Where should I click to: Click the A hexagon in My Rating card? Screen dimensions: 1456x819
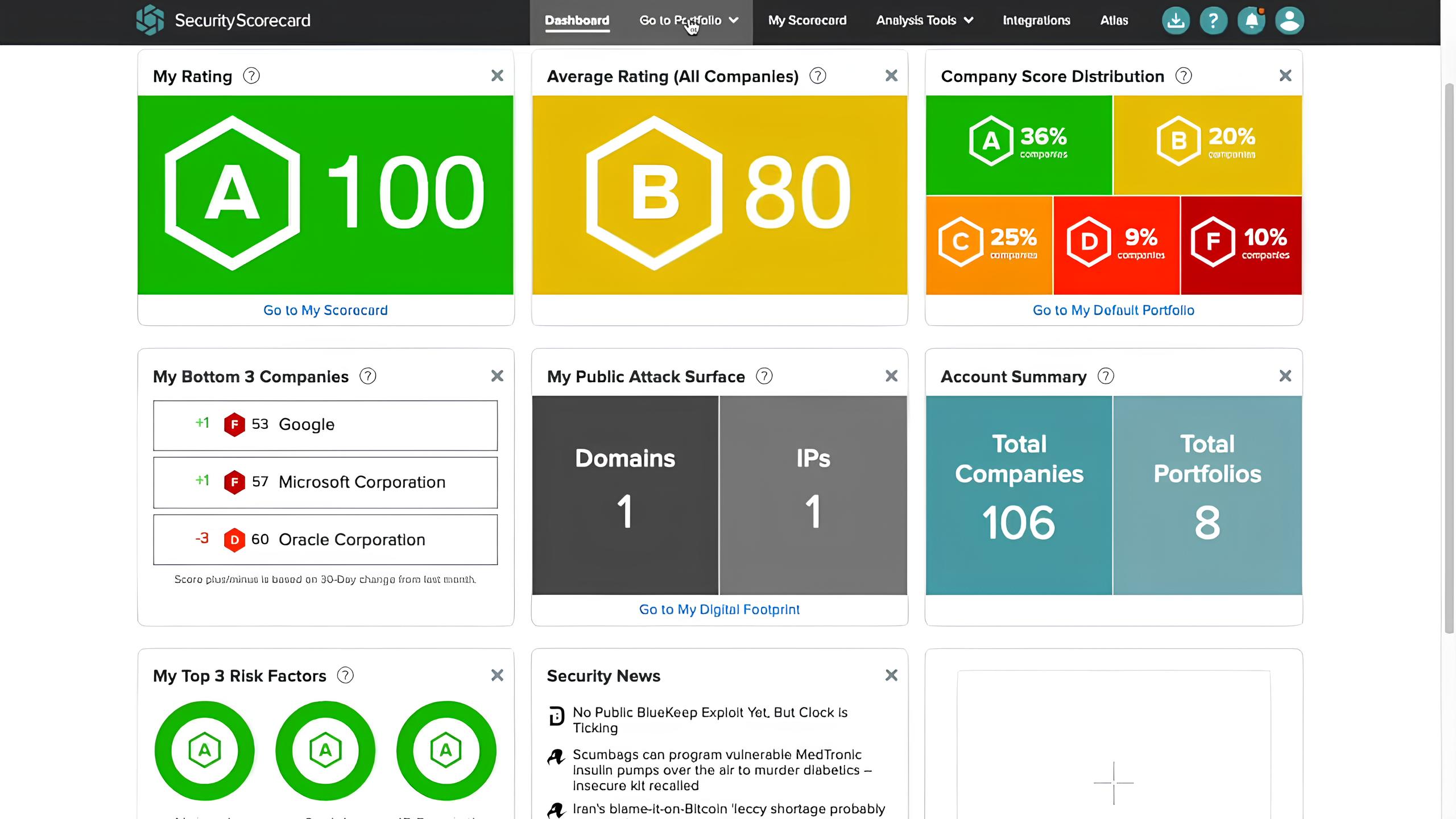click(x=231, y=193)
